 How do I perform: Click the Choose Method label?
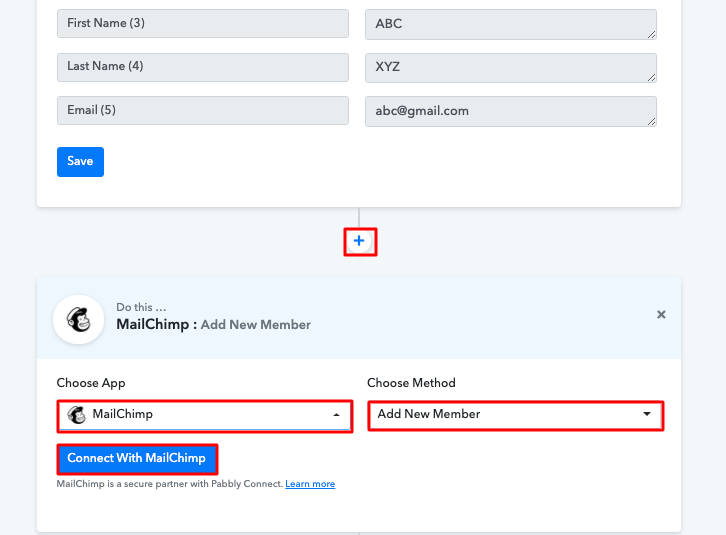click(x=411, y=383)
